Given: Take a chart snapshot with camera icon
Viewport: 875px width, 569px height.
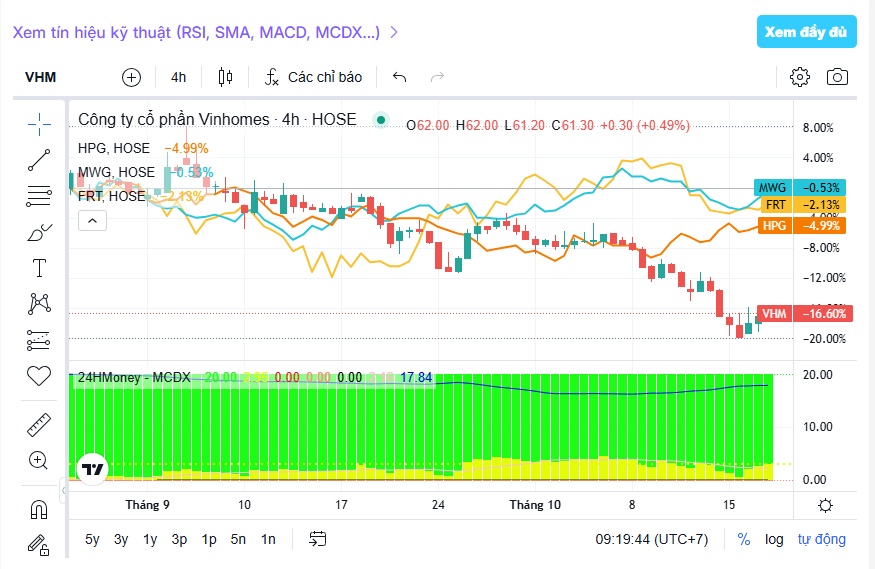Looking at the screenshot, I should (x=837, y=77).
